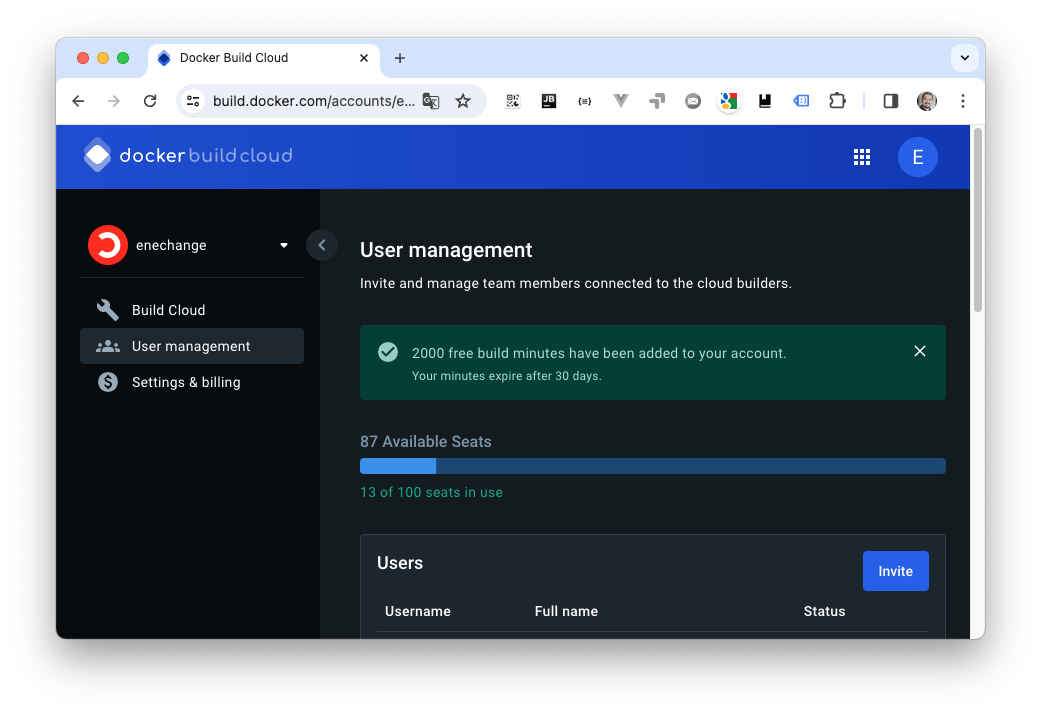Click the round gray mail extension icon
This screenshot has height=713, width=1041.
click(692, 101)
